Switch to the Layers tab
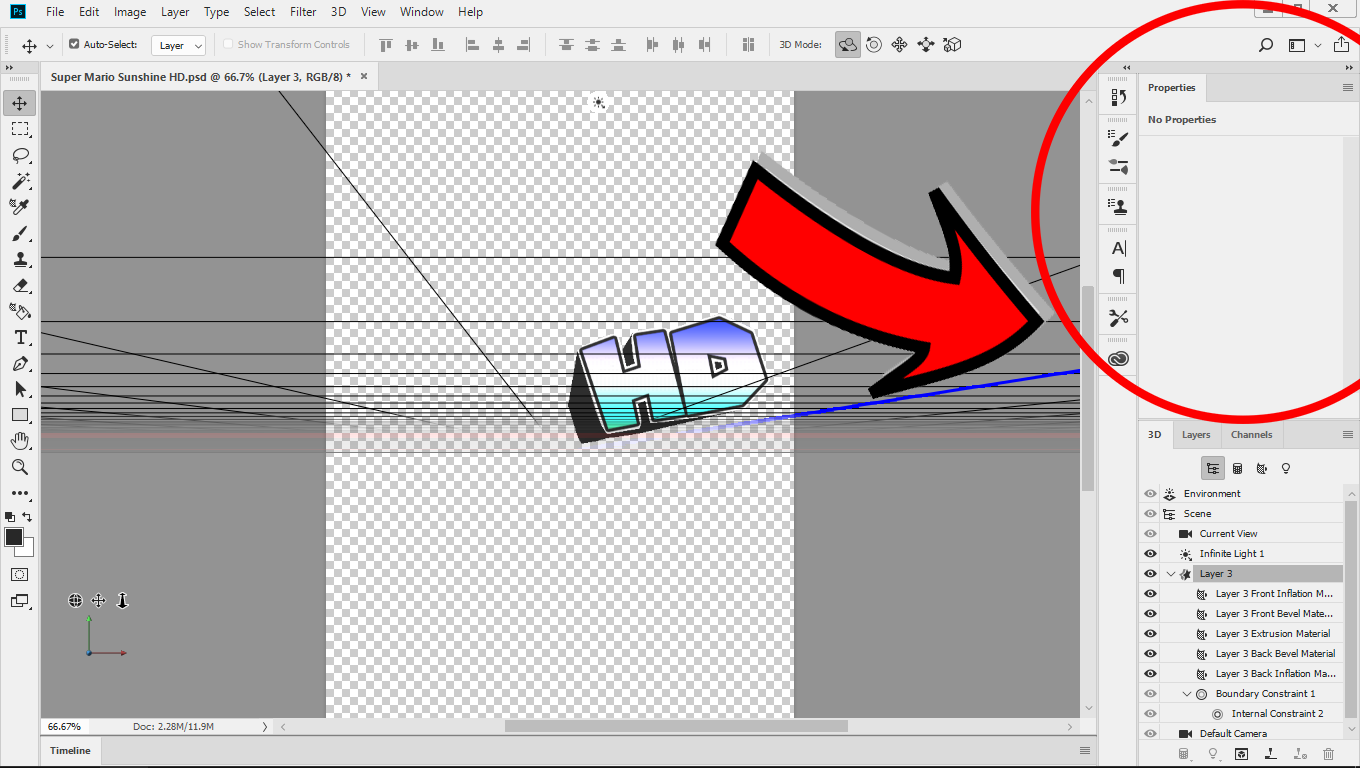This screenshot has height=768, width=1360. click(x=1196, y=435)
